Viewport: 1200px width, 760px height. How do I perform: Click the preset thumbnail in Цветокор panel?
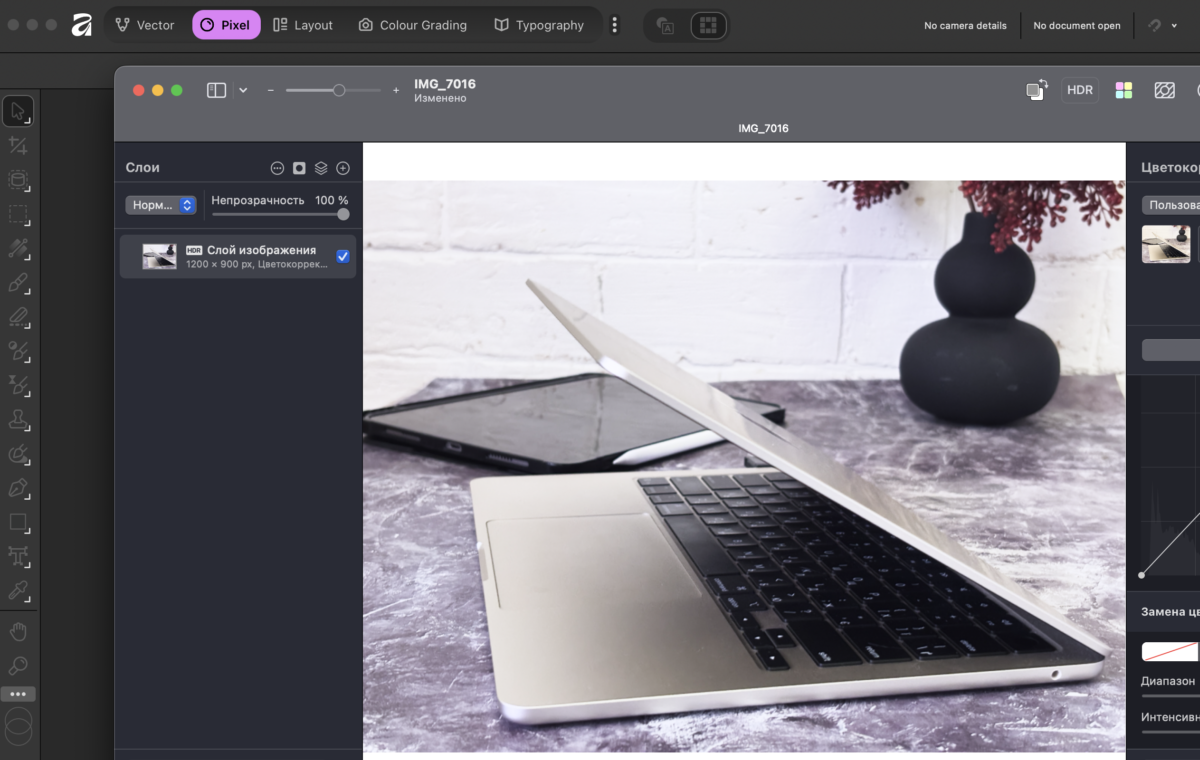1166,244
